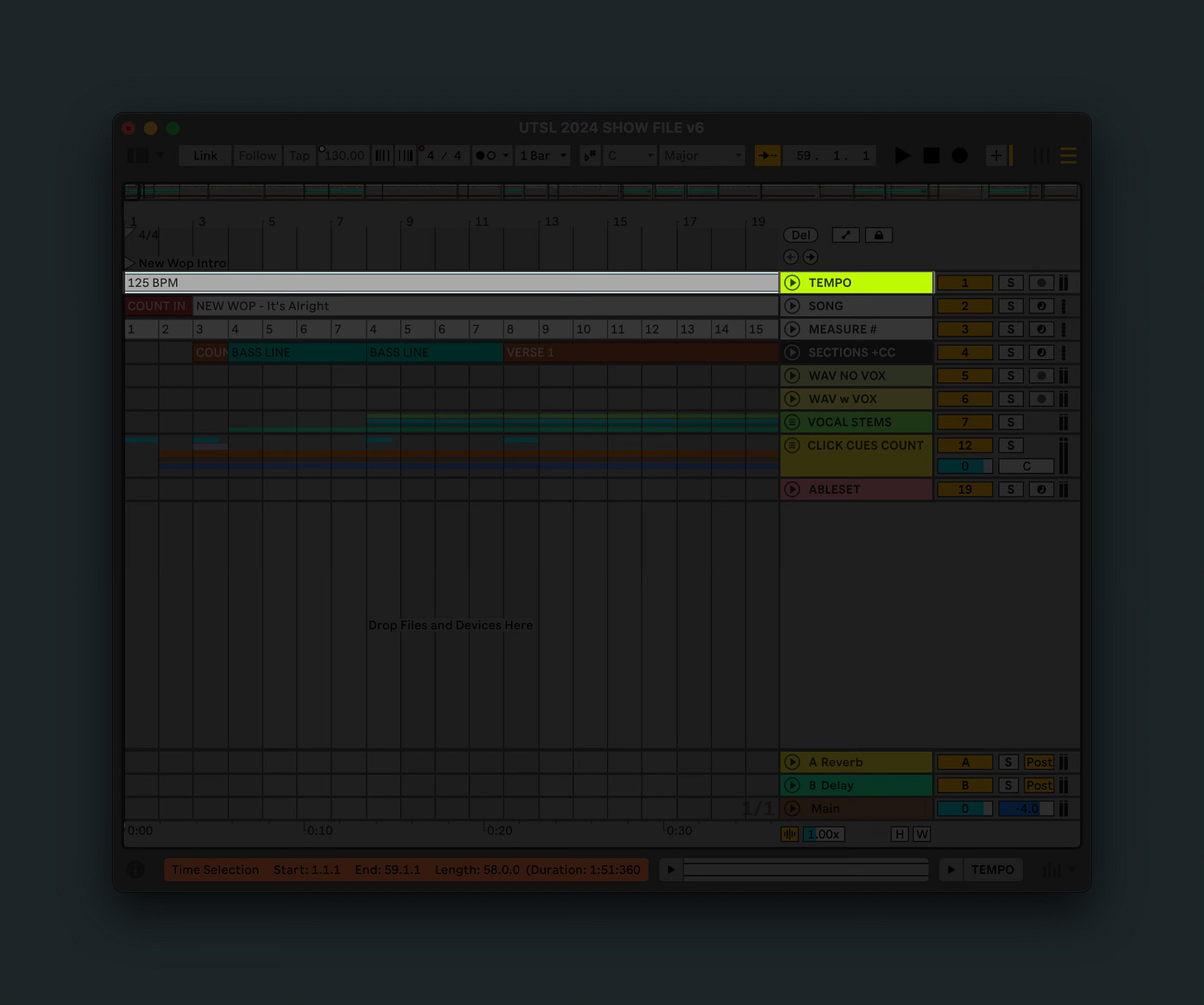This screenshot has width=1204, height=1005.
Task: Unfold the SONG track
Action: click(x=792, y=306)
